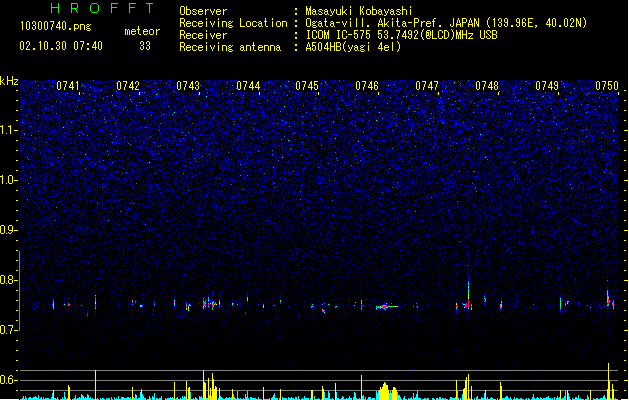Click the 1.1 kHz axis label

click(9, 130)
